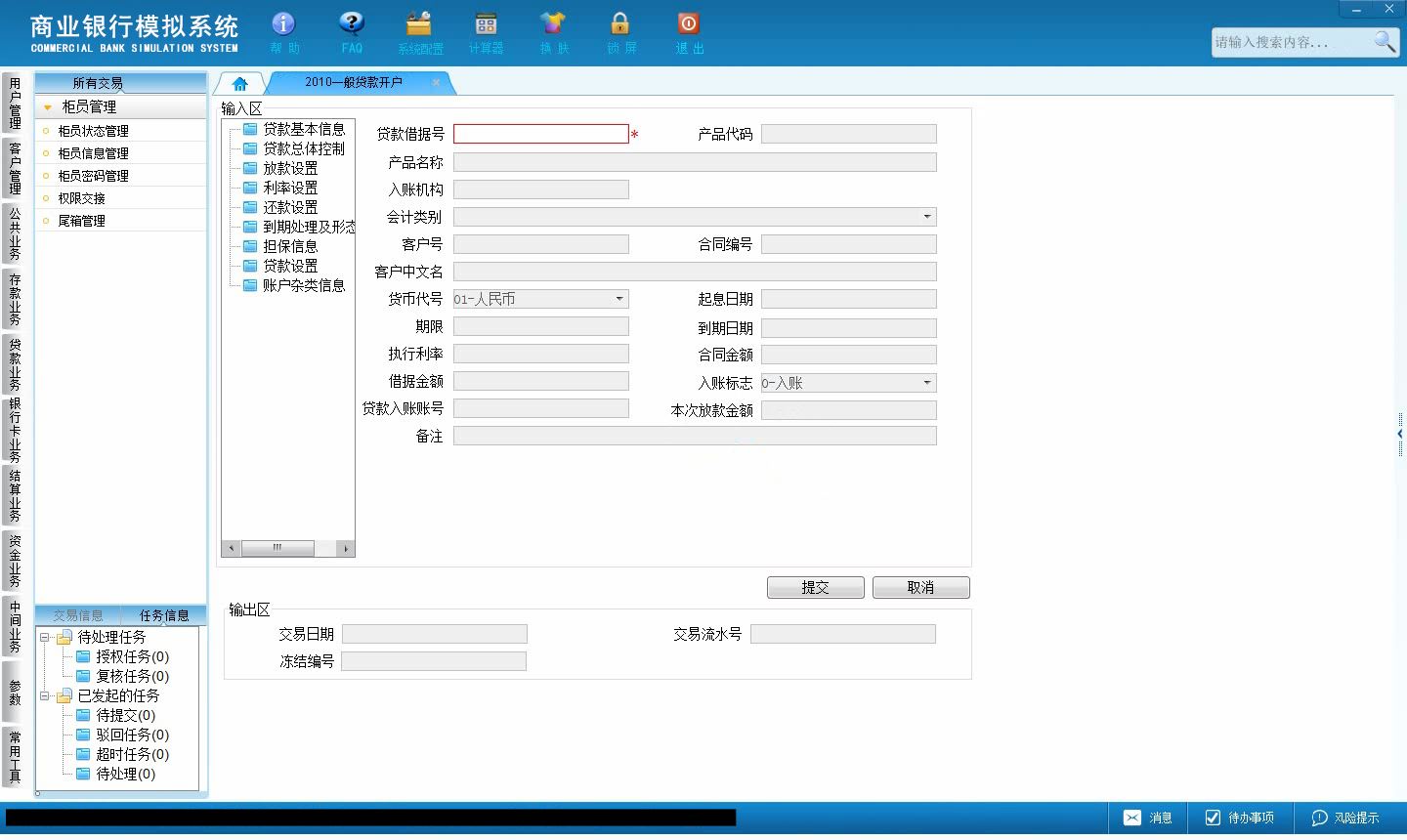Select 利率设置 folder node
1407x840 pixels.
click(x=281, y=188)
